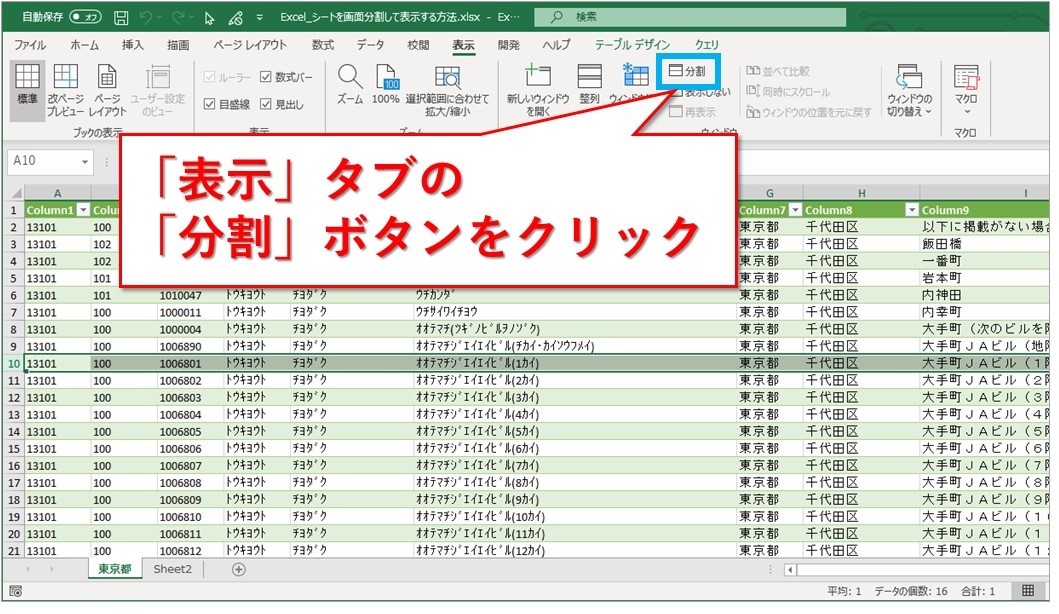Open the テーブルデザイン tab
Screen dimensions: 1059x614
coord(632,45)
